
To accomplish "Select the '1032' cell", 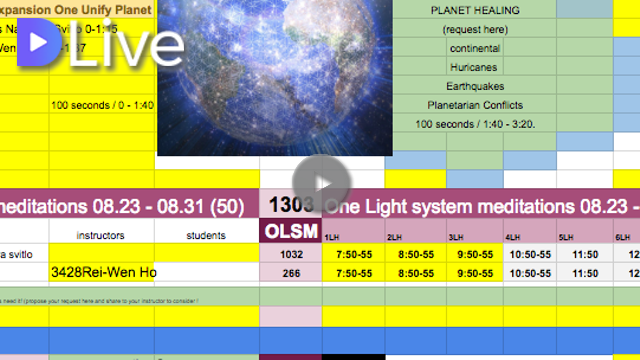I will (x=291, y=254).
